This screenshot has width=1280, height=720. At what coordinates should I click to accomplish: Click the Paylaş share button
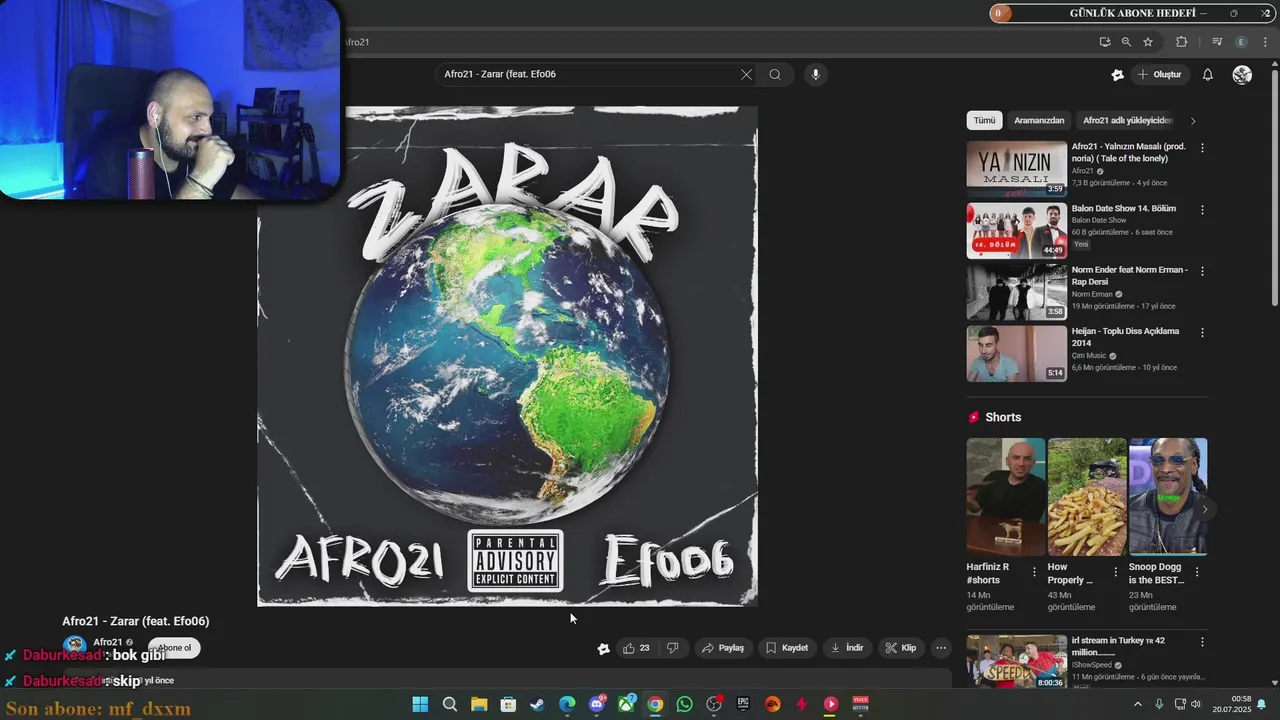click(723, 648)
